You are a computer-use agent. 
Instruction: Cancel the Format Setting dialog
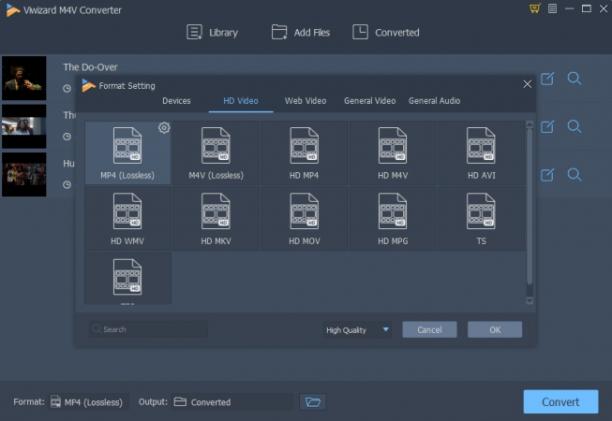click(x=429, y=330)
